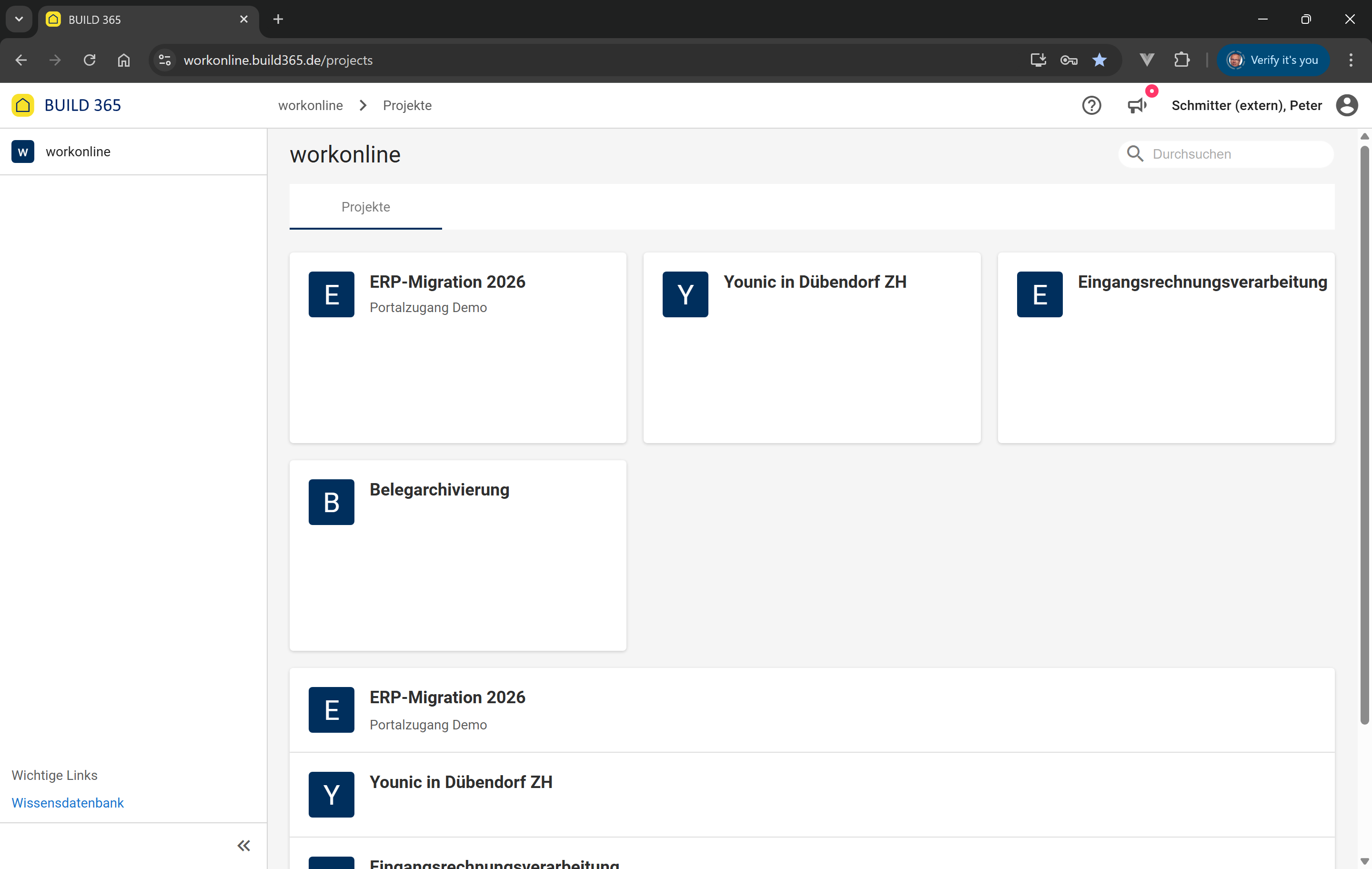This screenshot has width=1372, height=869.
Task: Click the vertical scrollbar down arrow
Action: click(1364, 860)
